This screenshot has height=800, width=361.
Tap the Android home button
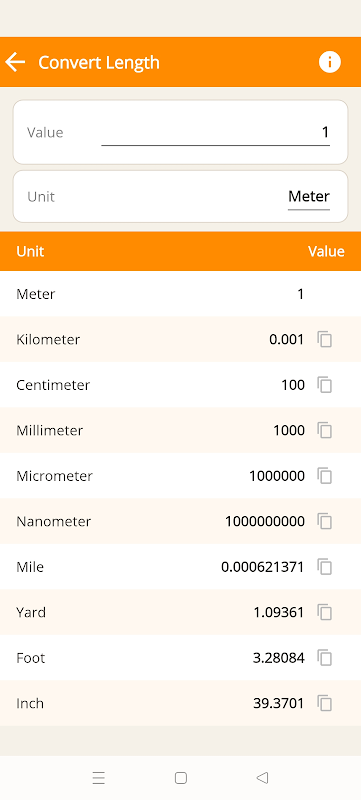180,778
